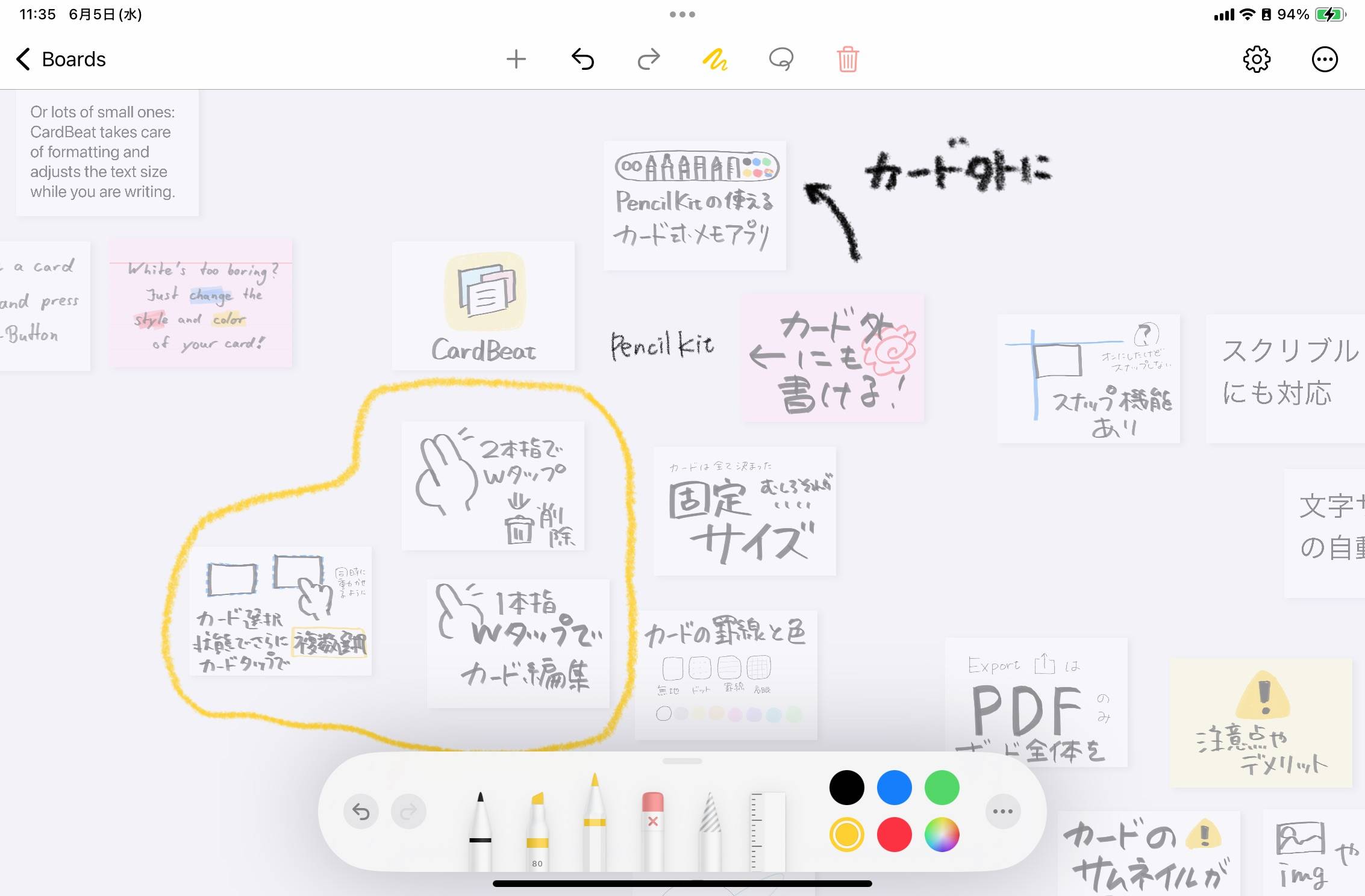Toggle the yellow drawing scribble tool
The width and height of the screenshot is (1365, 896).
[715, 59]
